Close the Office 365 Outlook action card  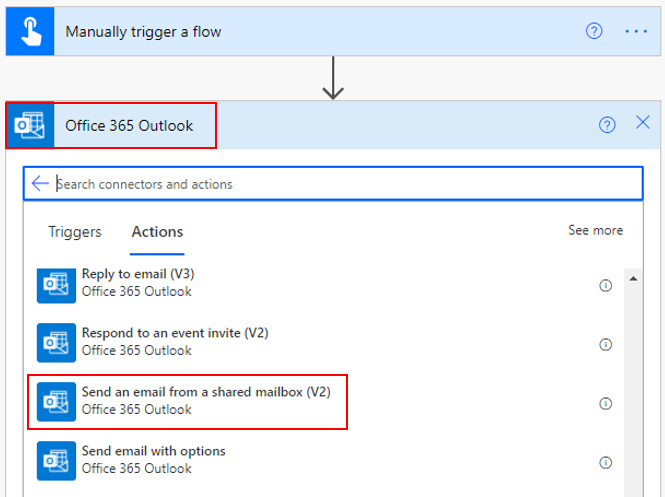[x=643, y=123]
